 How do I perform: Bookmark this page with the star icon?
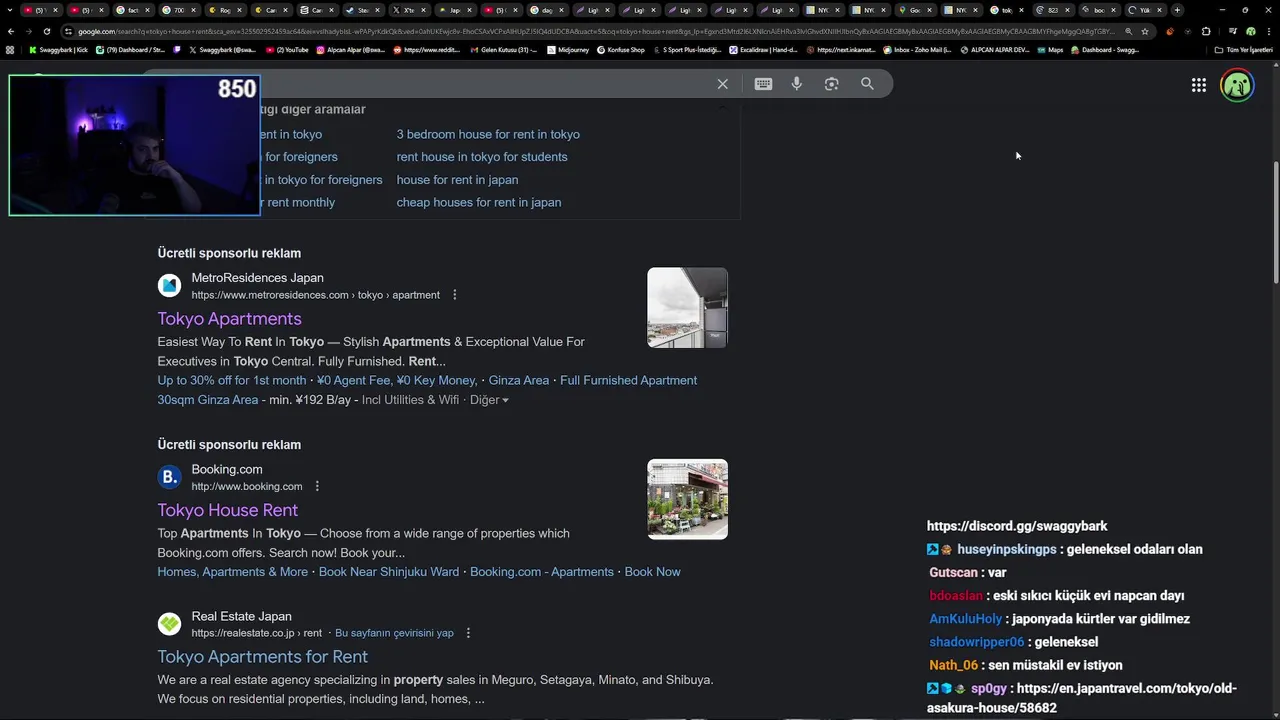click(1145, 31)
